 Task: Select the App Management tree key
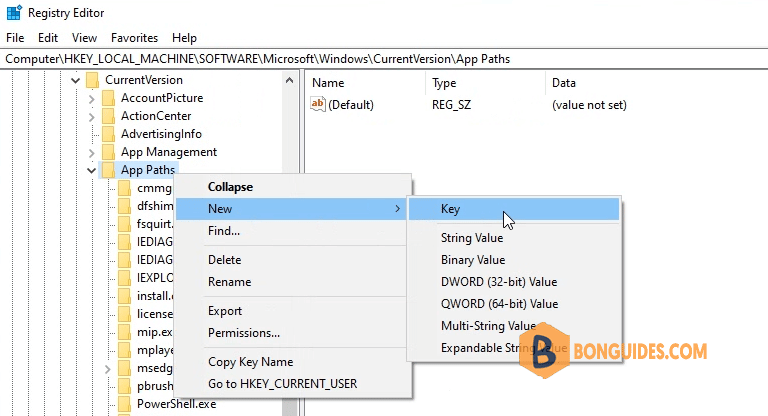click(169, 152)
